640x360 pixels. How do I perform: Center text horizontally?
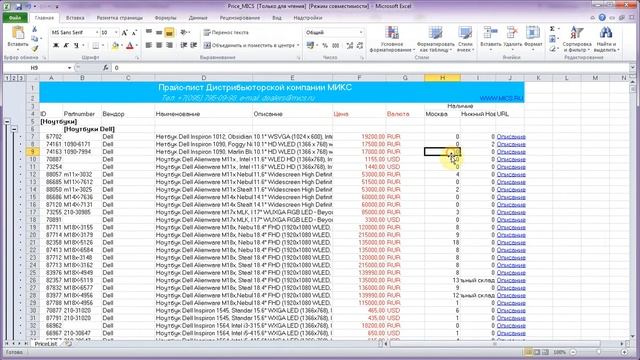(x=159, y=45)
